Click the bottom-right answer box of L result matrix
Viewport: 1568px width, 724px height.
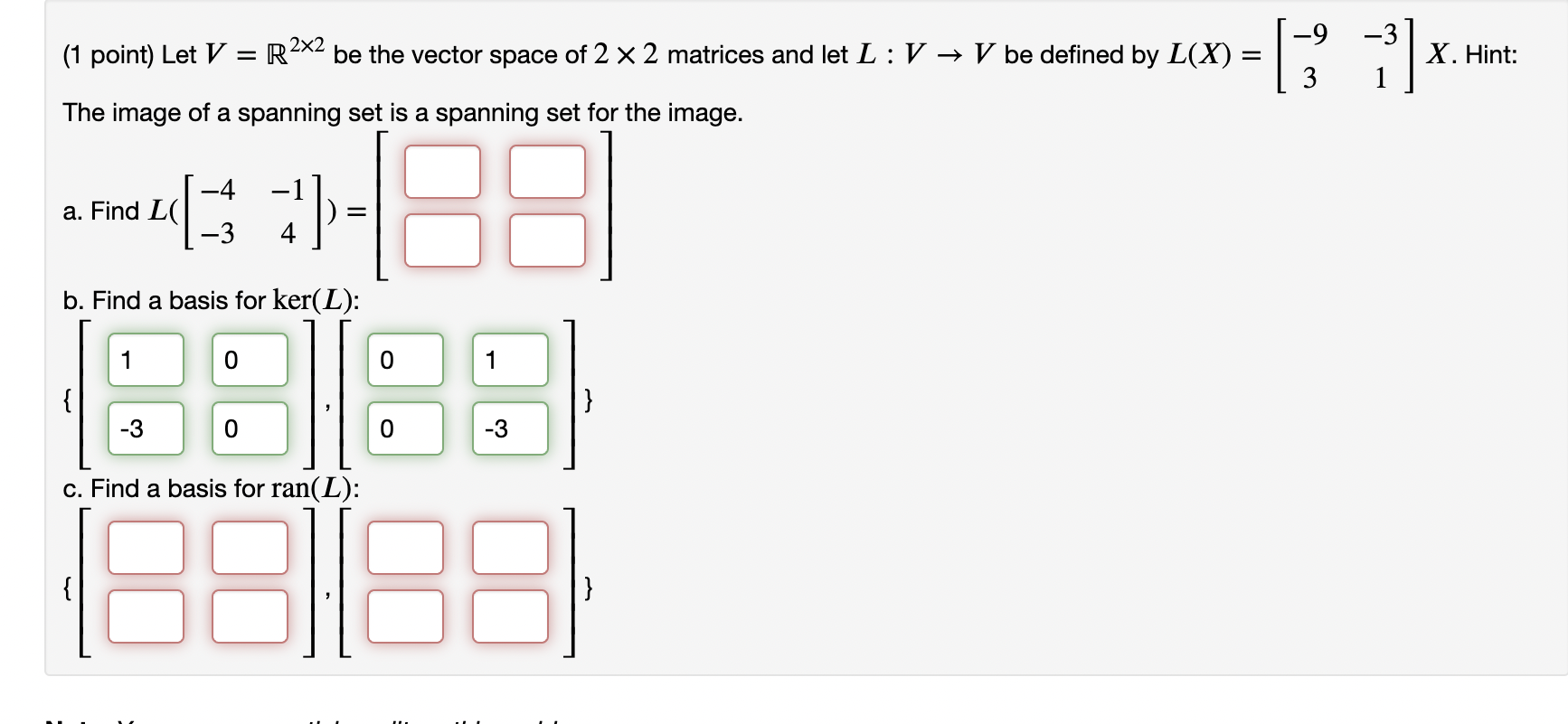point(547,239)
